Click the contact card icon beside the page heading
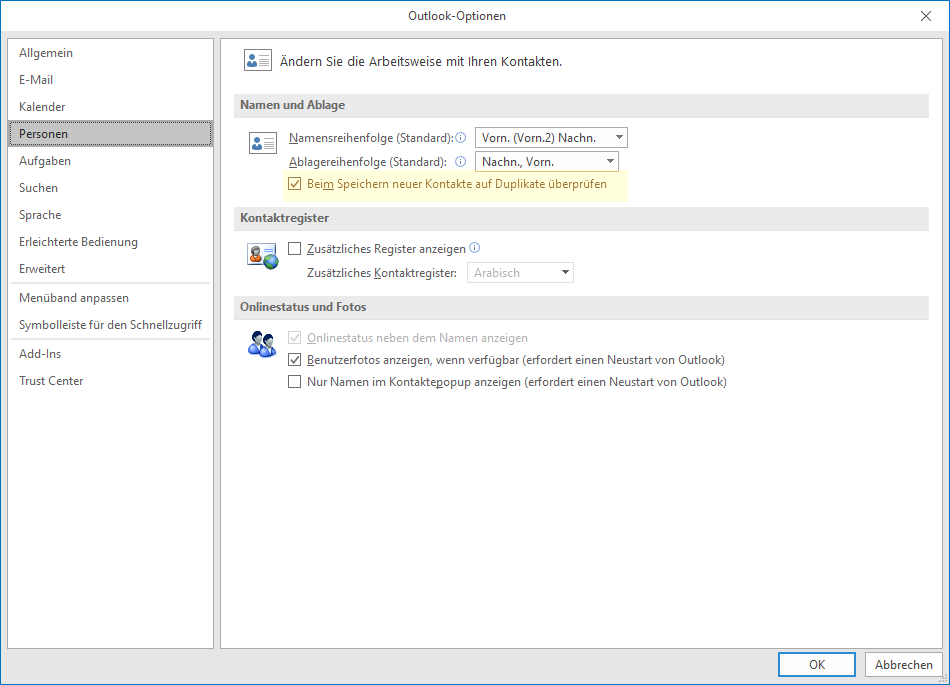The image size is (950, 685). click(x=257, y=61)
